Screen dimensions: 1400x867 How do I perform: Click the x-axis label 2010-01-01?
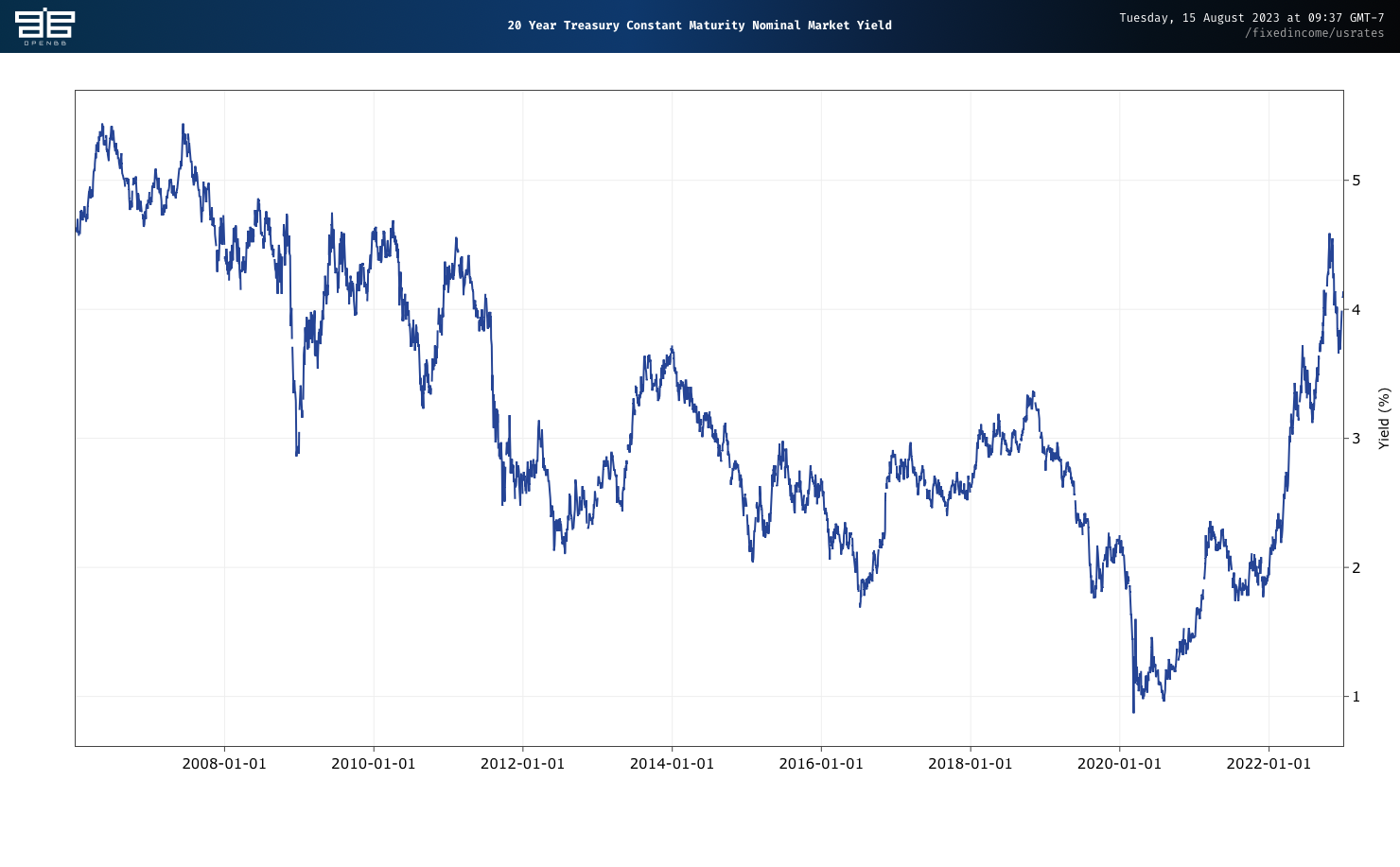click(x=374, y=764)
